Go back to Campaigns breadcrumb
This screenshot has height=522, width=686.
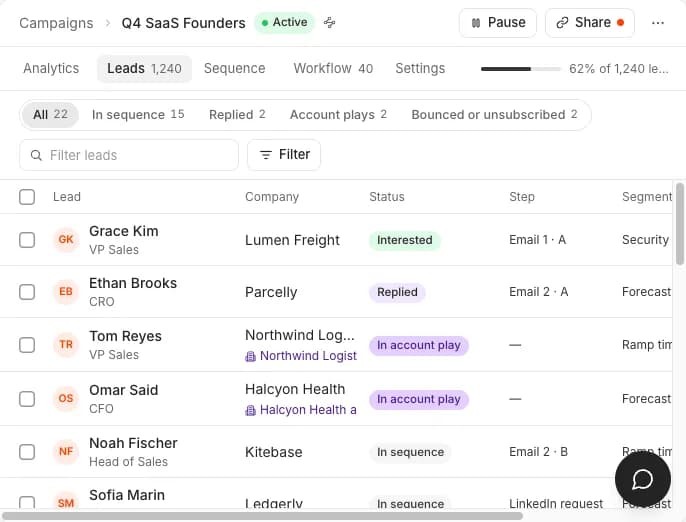[56, 23]
